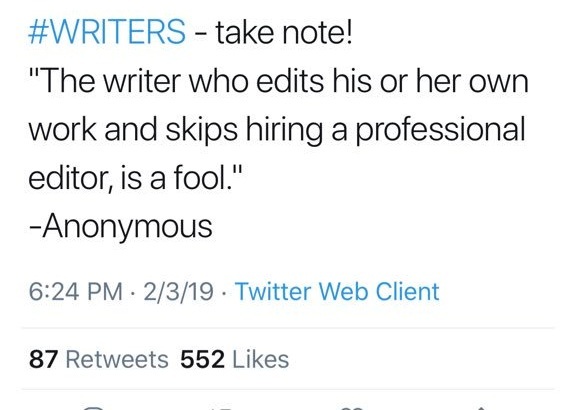Tap the share arrow icon
576x410 pixels.
click(x=482, y=408)
